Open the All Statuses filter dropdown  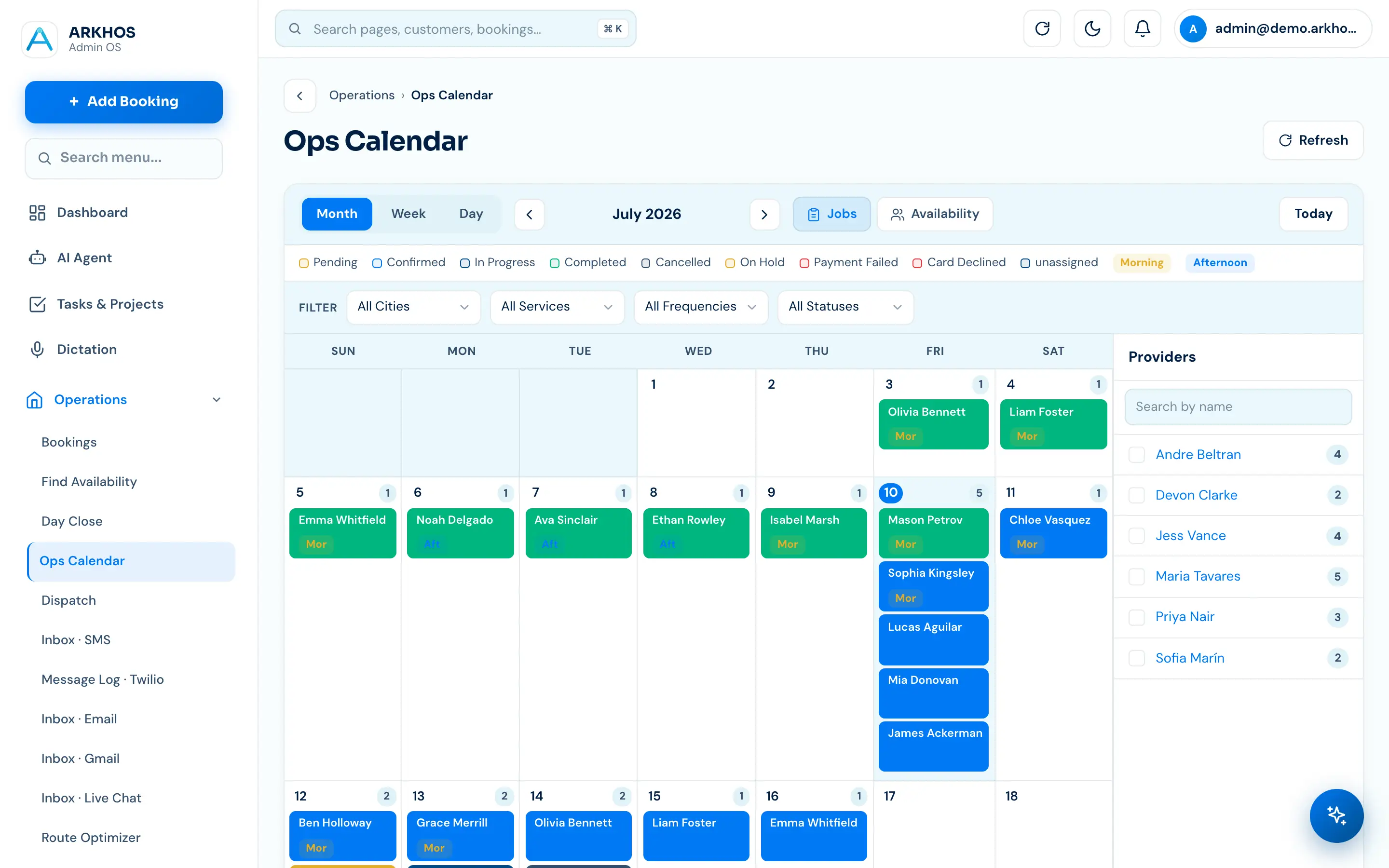845,307
